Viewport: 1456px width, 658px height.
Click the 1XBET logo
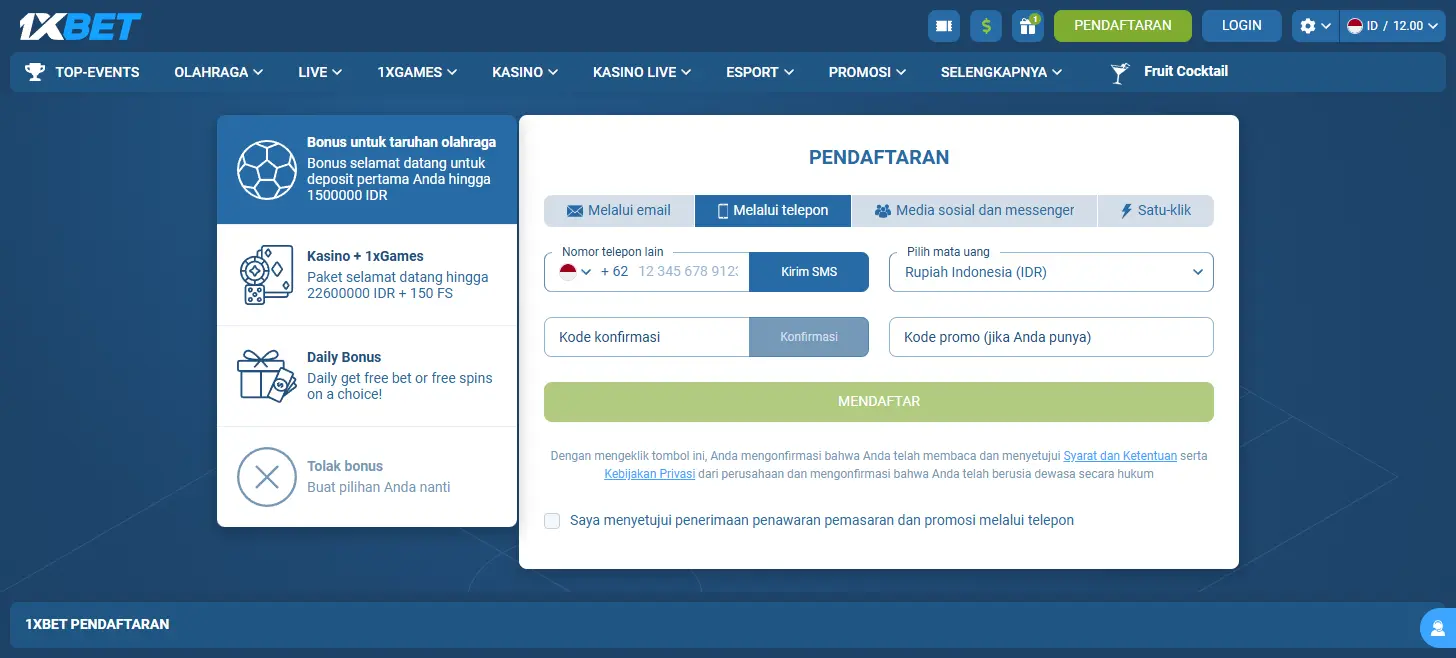pyautogui.click(x=80, y=26)
